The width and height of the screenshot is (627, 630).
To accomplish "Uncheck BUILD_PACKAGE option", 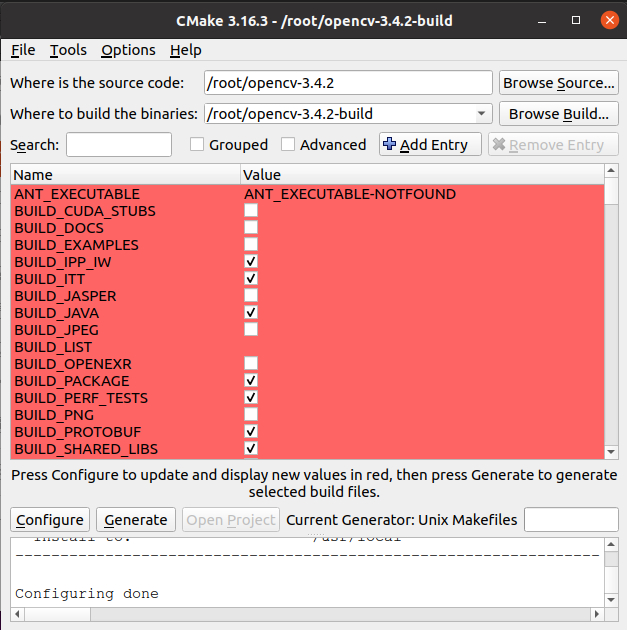I will click(251, 380).
